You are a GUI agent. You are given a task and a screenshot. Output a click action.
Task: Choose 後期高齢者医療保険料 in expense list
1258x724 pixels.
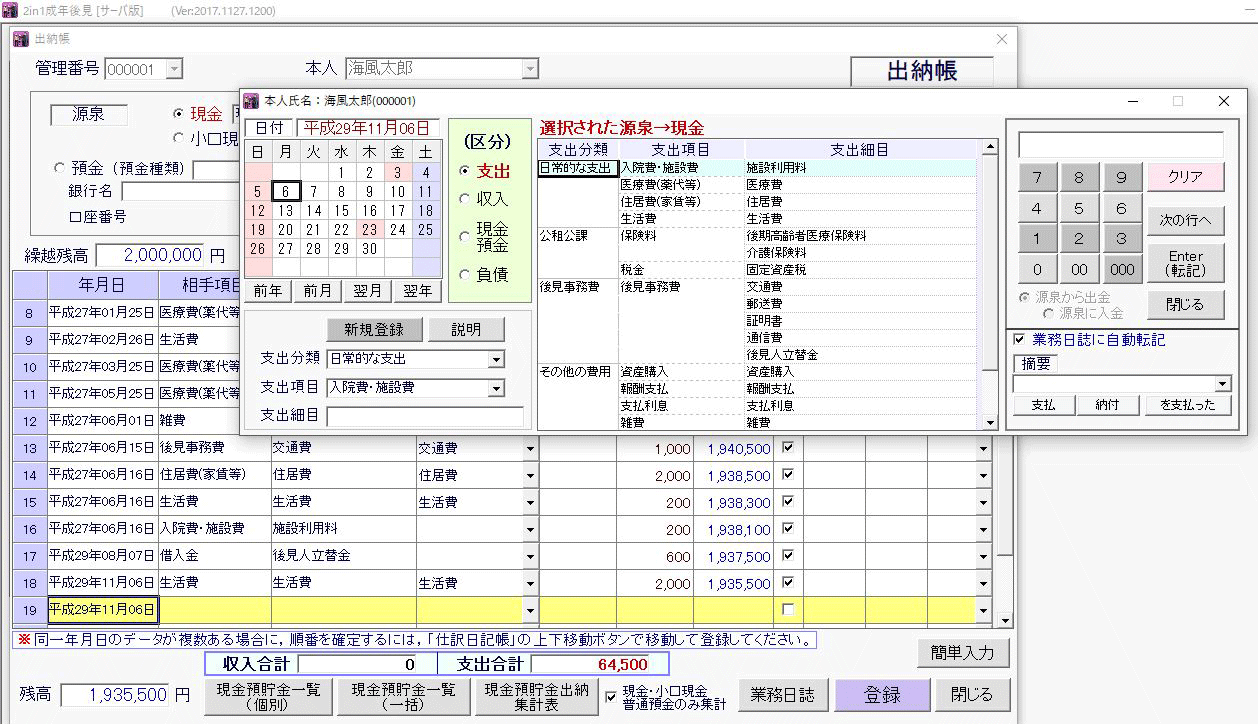pyautogui.click(x=806, y=236)
